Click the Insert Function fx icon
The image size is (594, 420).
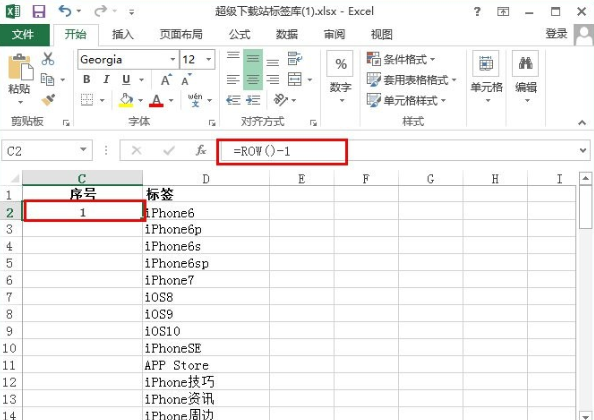[201, 150]
